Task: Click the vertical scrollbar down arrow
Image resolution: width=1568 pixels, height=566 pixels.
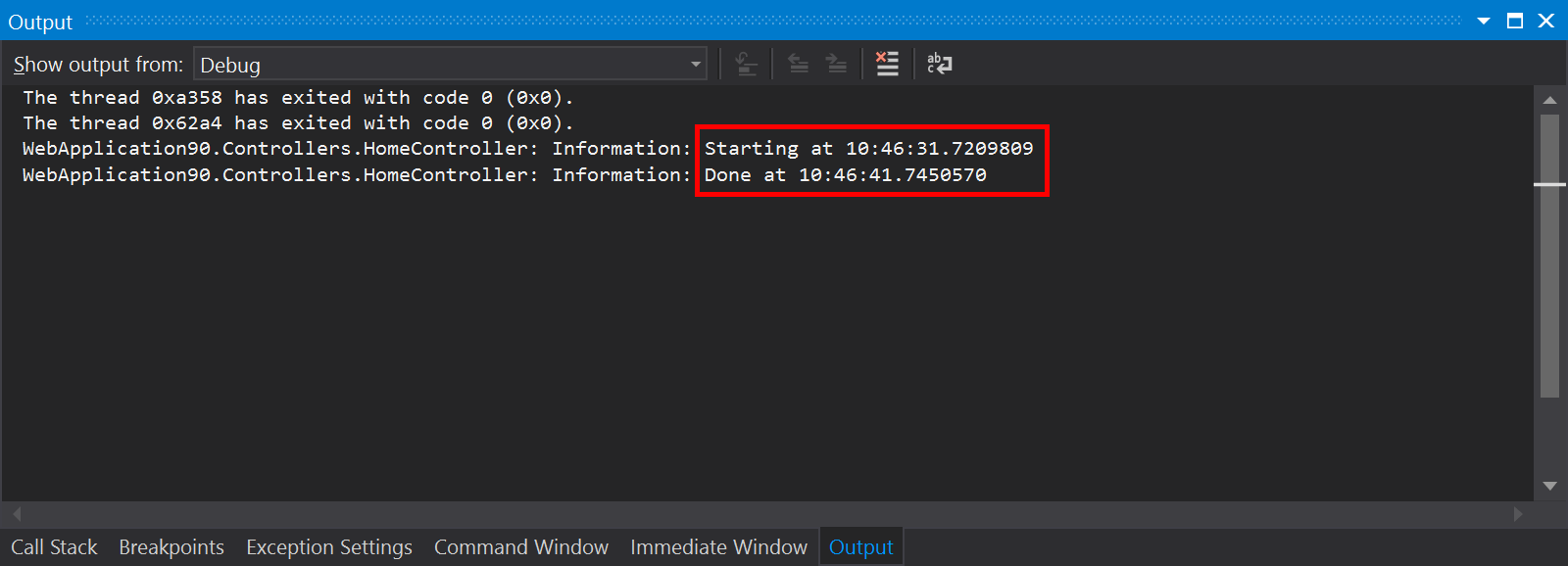Action: pyautogui.click(x=1549, y=486)
